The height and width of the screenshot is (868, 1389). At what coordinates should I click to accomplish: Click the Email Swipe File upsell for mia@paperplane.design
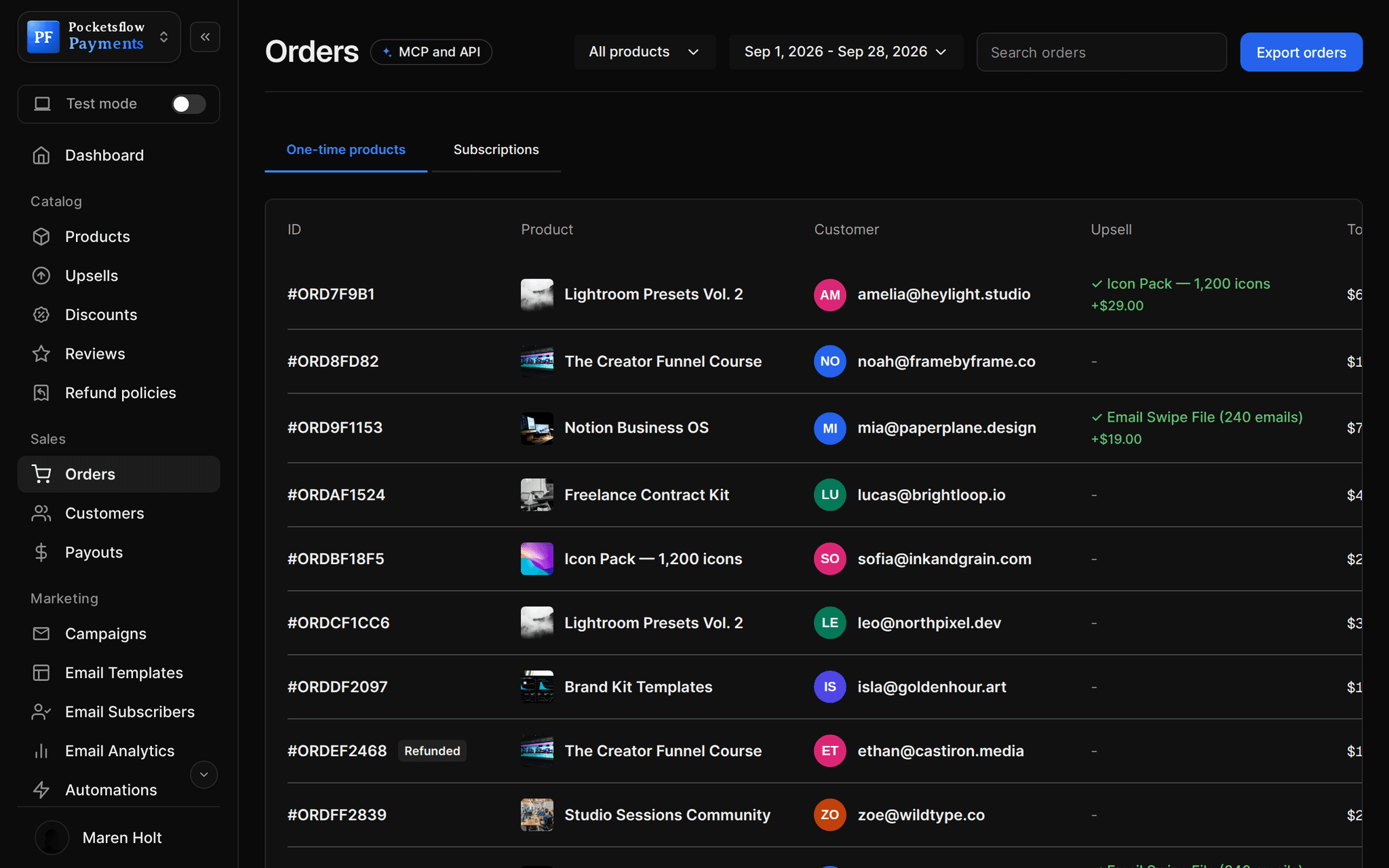point(1197,428)
